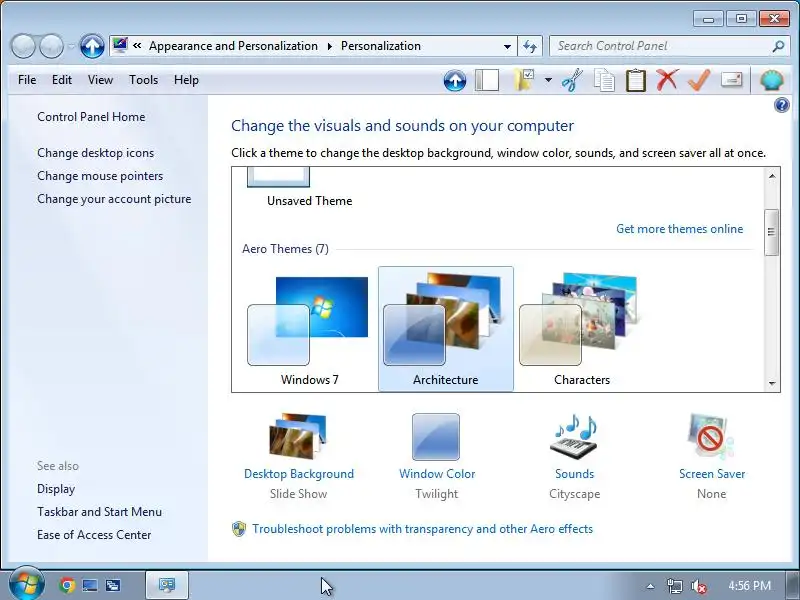Screen dimensions: 800x600
Task: Click Get more themes online
Action: click(x=680, y=229)
